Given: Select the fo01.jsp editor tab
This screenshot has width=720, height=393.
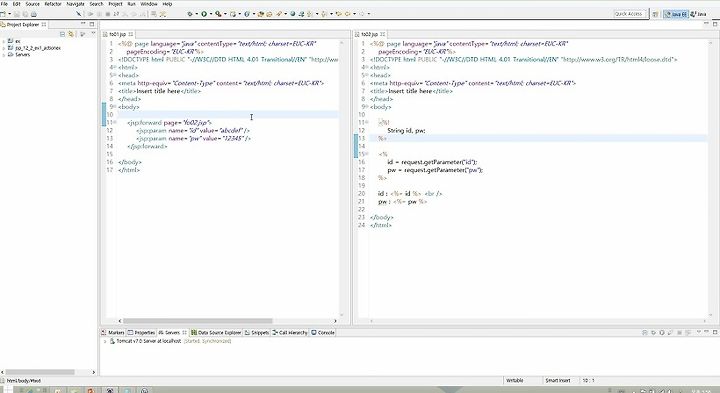Looking at the screenshot, I should click(x=117, y=34).
